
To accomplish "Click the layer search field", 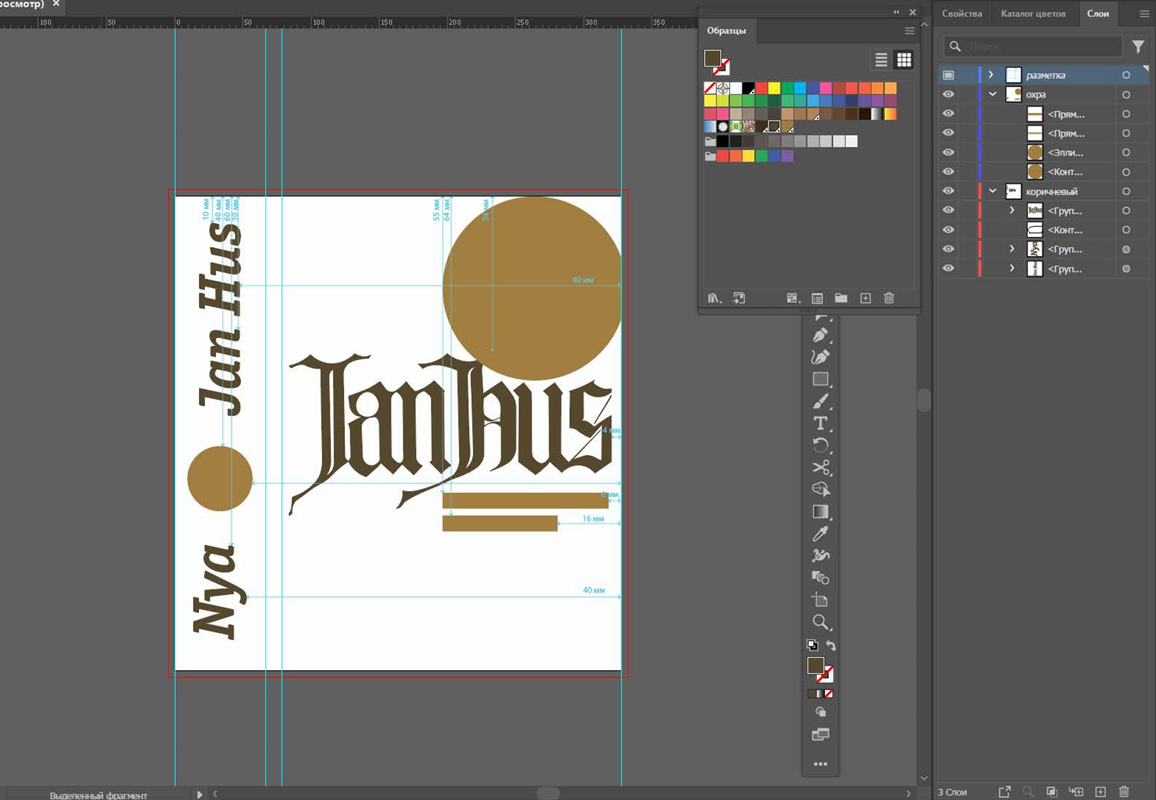I will click(x=1032, y=46).
